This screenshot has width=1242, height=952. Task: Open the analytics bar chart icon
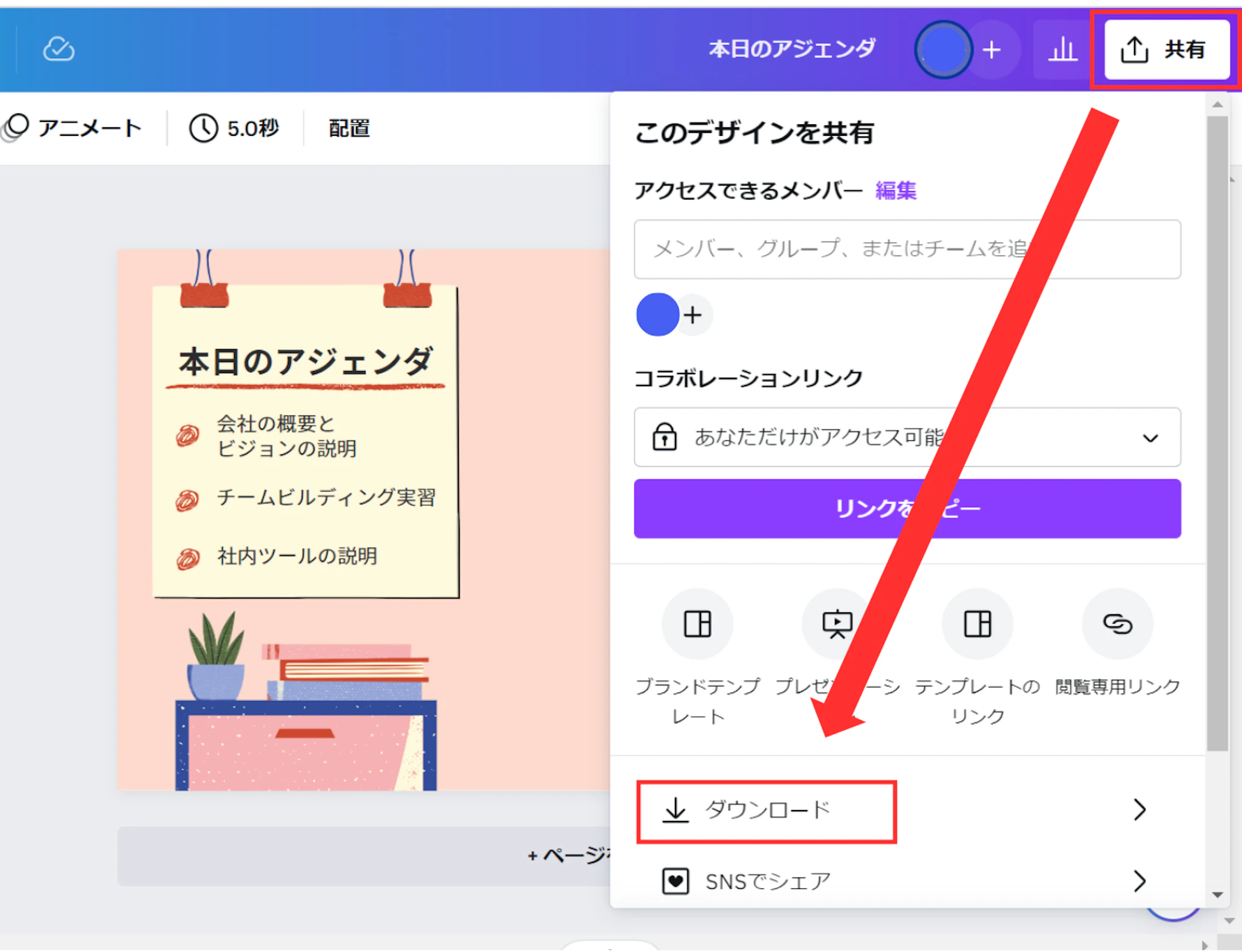coord(1062,49)
